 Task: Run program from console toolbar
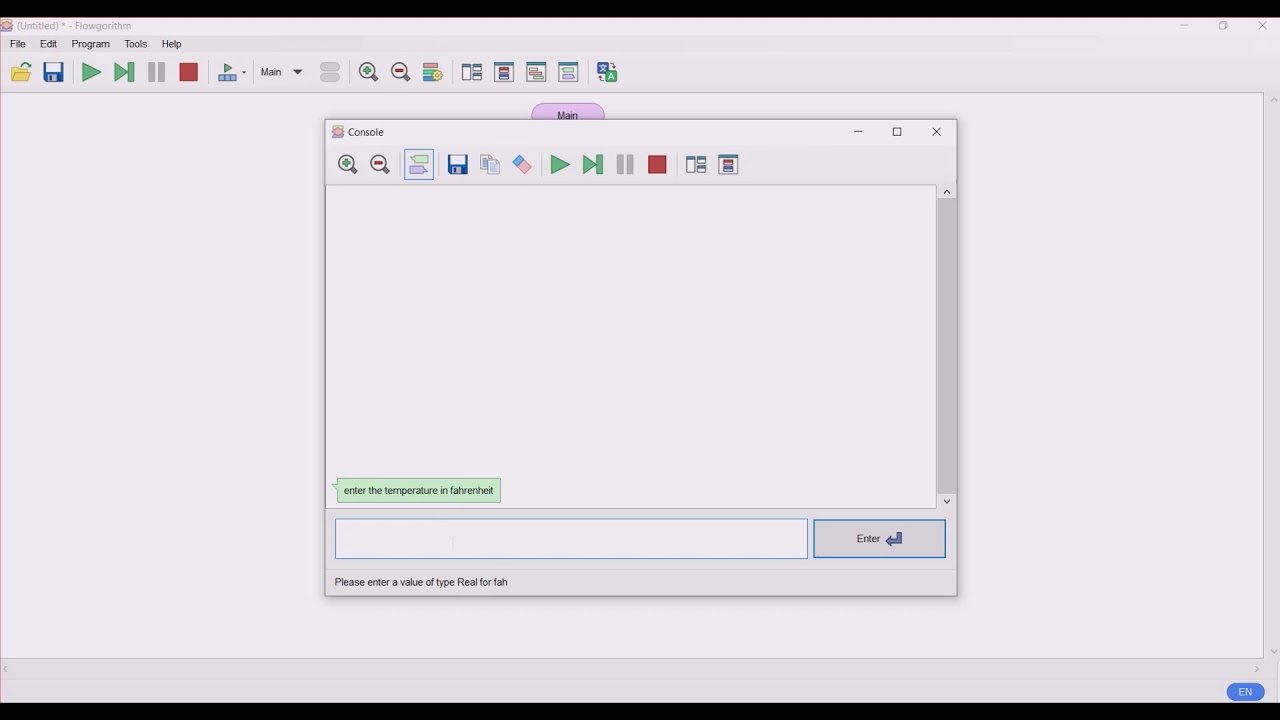[560, 165]
